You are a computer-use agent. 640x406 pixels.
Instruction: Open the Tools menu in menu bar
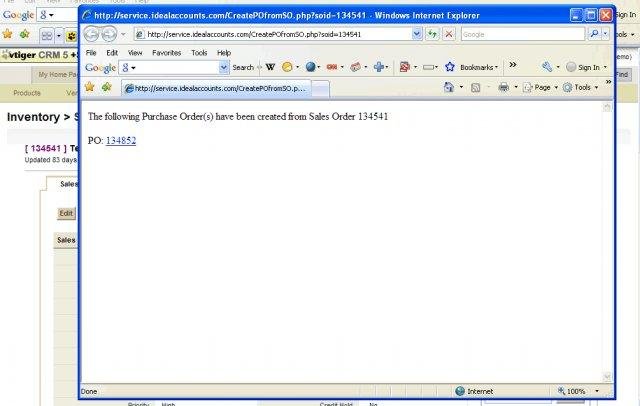pos(199,53)
